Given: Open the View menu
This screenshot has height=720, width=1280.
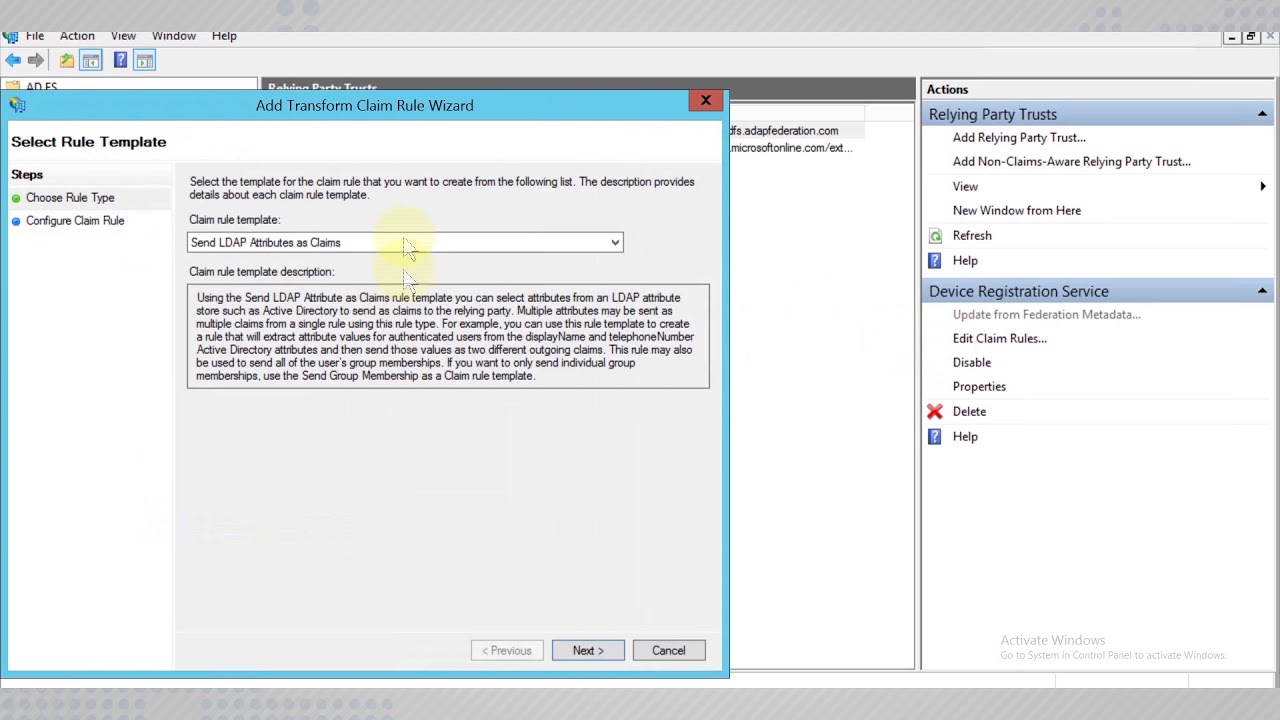Looking at the screenshot, I should tap(123, 36).
